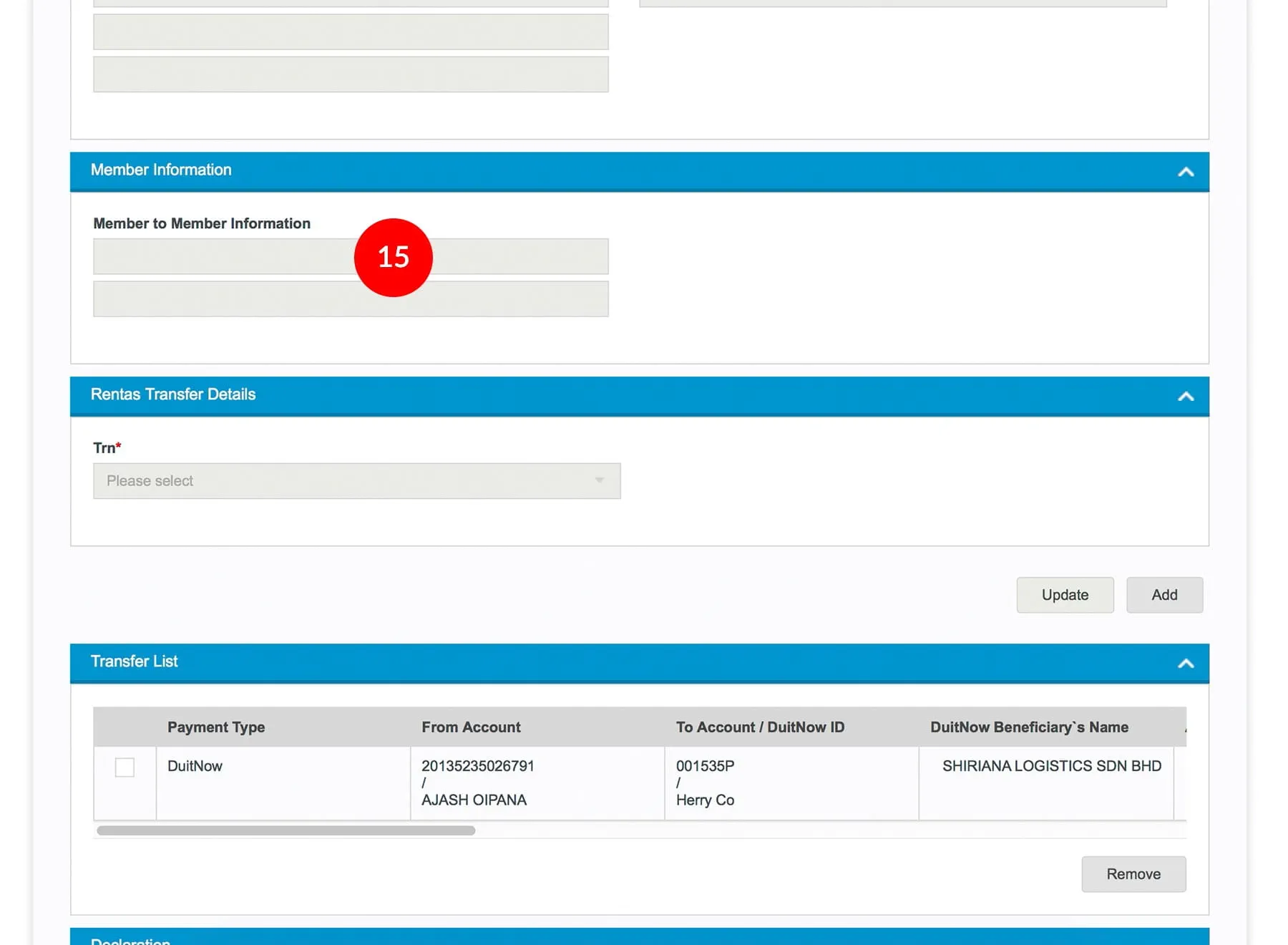Tick the DuitNow transfer row checkbox
Screen dimensions: 1288x945
[125, 767]
